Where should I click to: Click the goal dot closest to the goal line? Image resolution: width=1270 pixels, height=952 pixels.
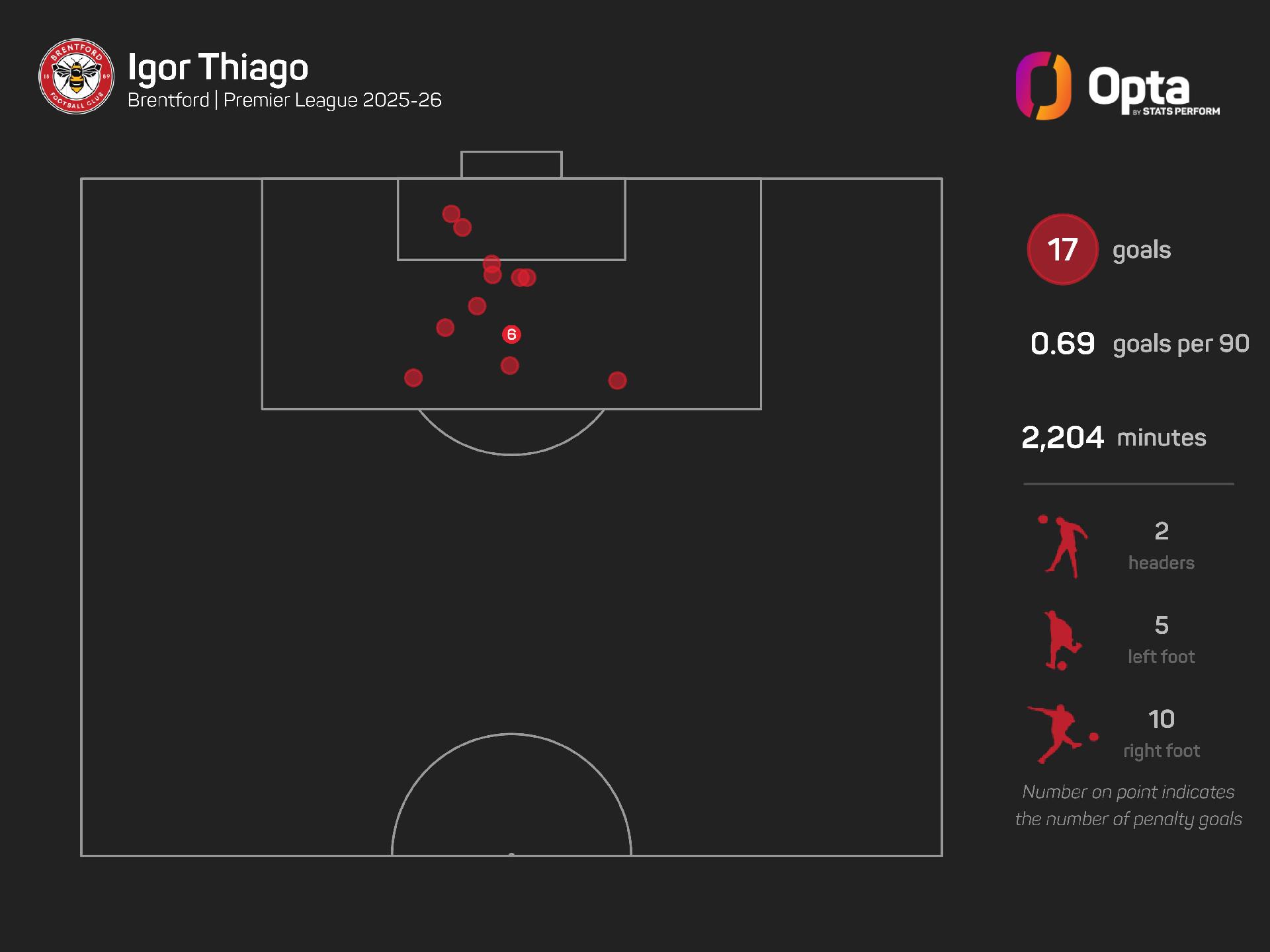451,214
